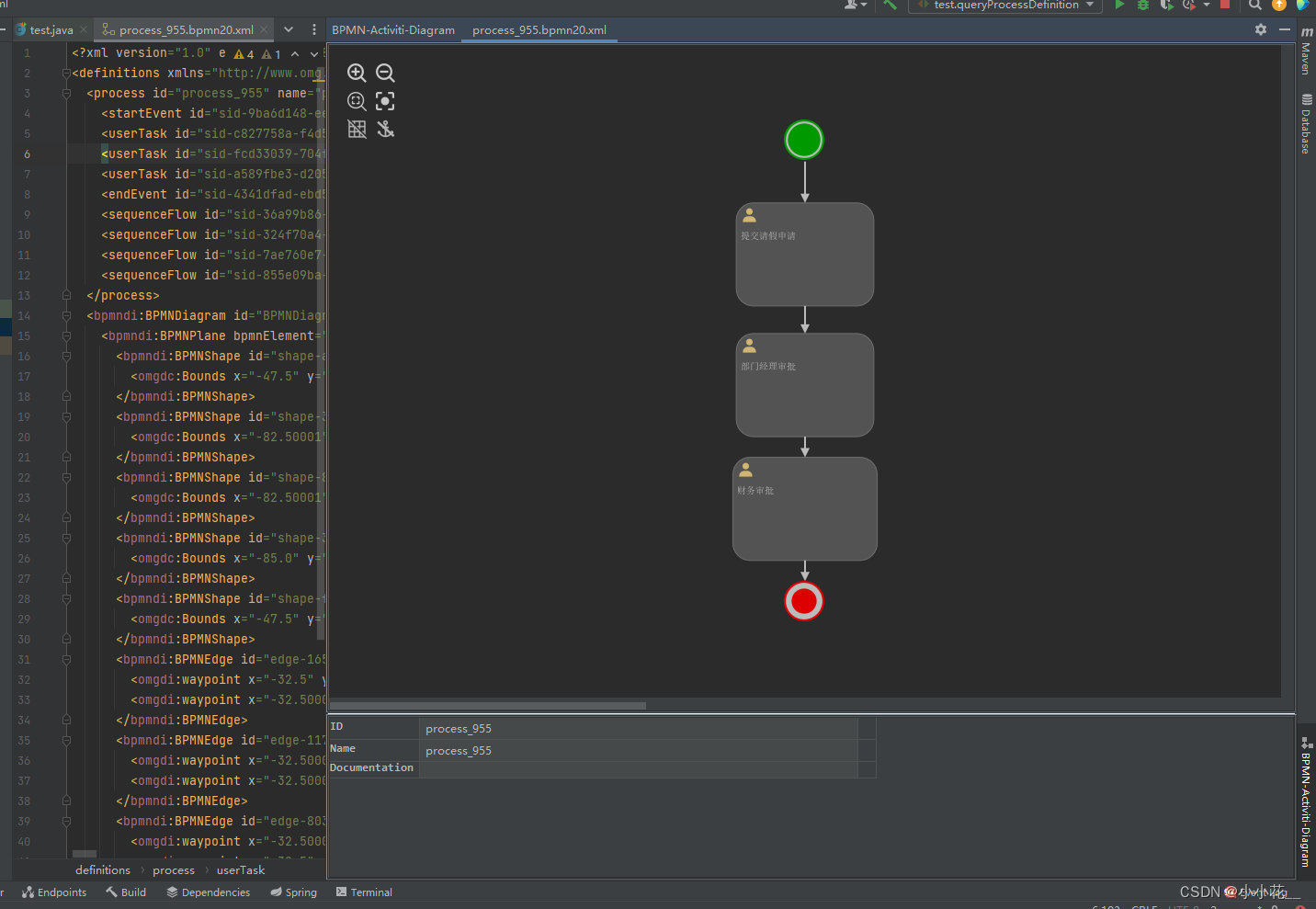1316x909 pixels.
Task: Run test.queryProcessDefinition with green play button
Action: 1119,5
